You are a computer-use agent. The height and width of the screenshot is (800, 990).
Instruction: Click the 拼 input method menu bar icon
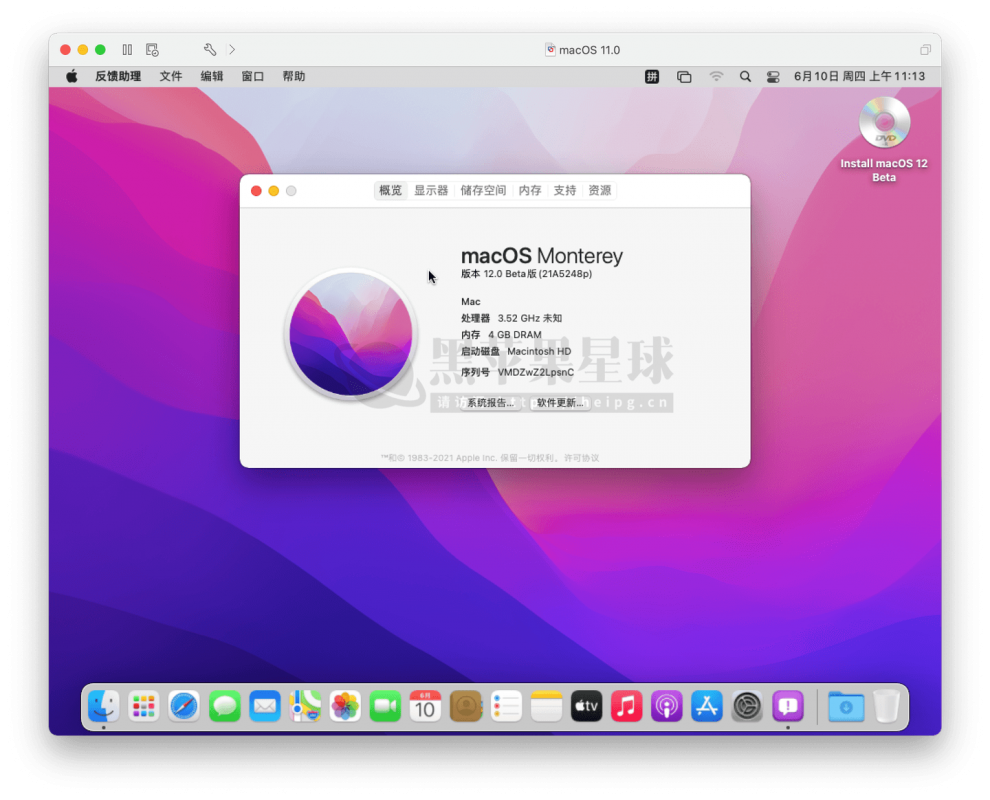[x=651, y=75]
